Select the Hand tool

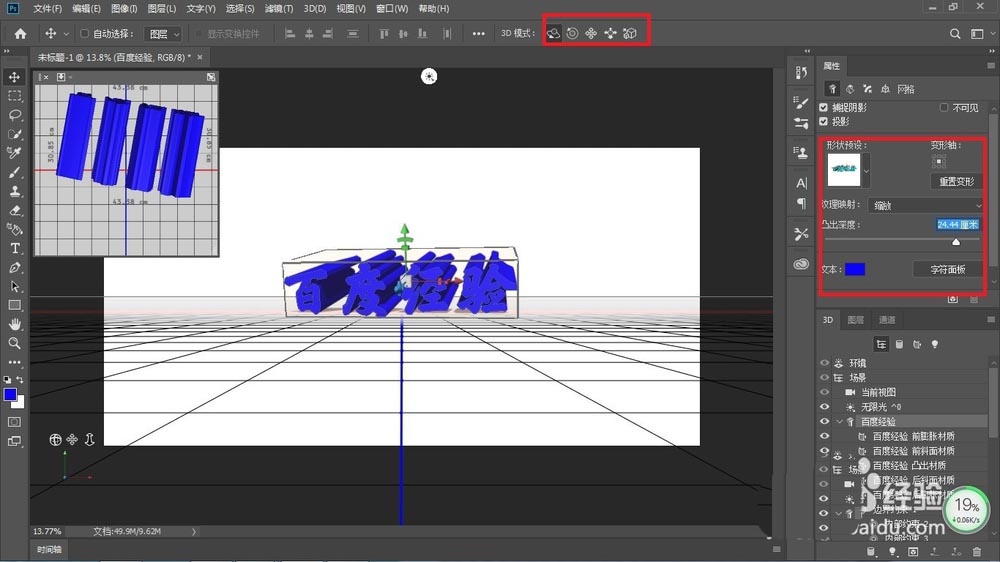coord(14,324)
